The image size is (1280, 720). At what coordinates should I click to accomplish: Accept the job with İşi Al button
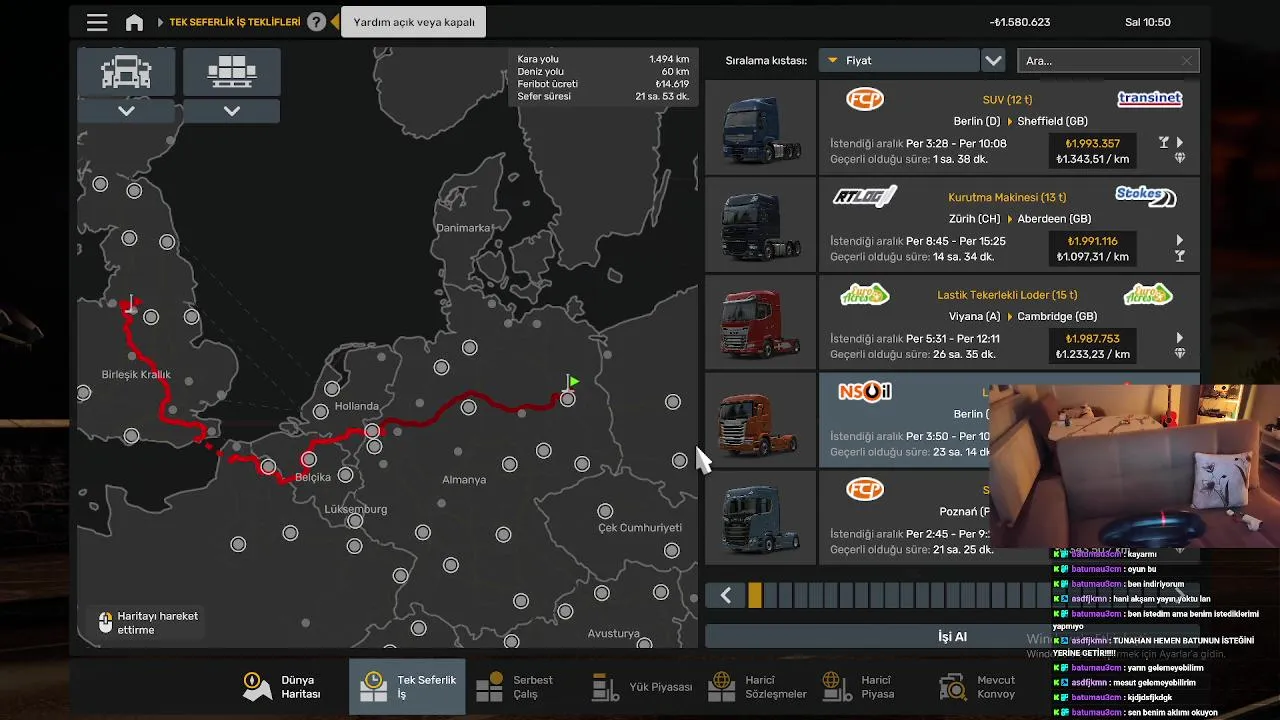[952, 636]
